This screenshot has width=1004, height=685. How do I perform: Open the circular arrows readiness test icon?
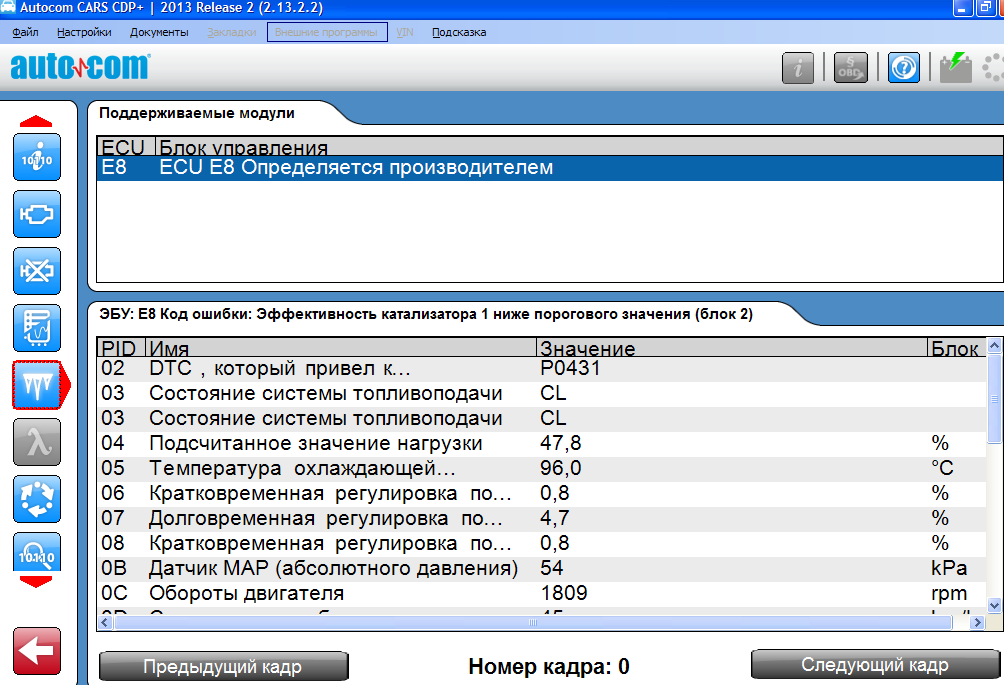coord(37,499)
